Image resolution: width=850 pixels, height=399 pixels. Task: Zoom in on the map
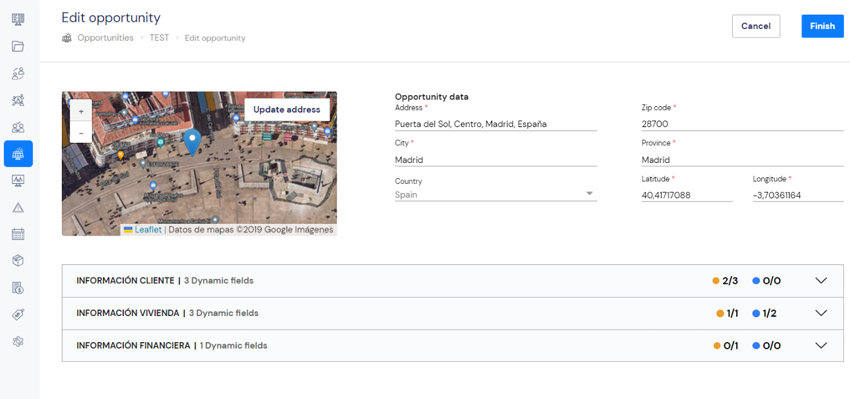[81, 111]
